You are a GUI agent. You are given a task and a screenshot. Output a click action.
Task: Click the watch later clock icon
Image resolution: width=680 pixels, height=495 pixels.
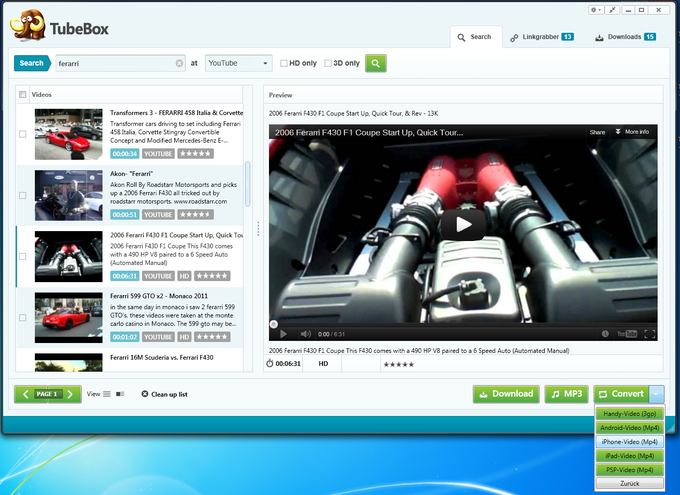pyautogui.click(x=605, y=334)
